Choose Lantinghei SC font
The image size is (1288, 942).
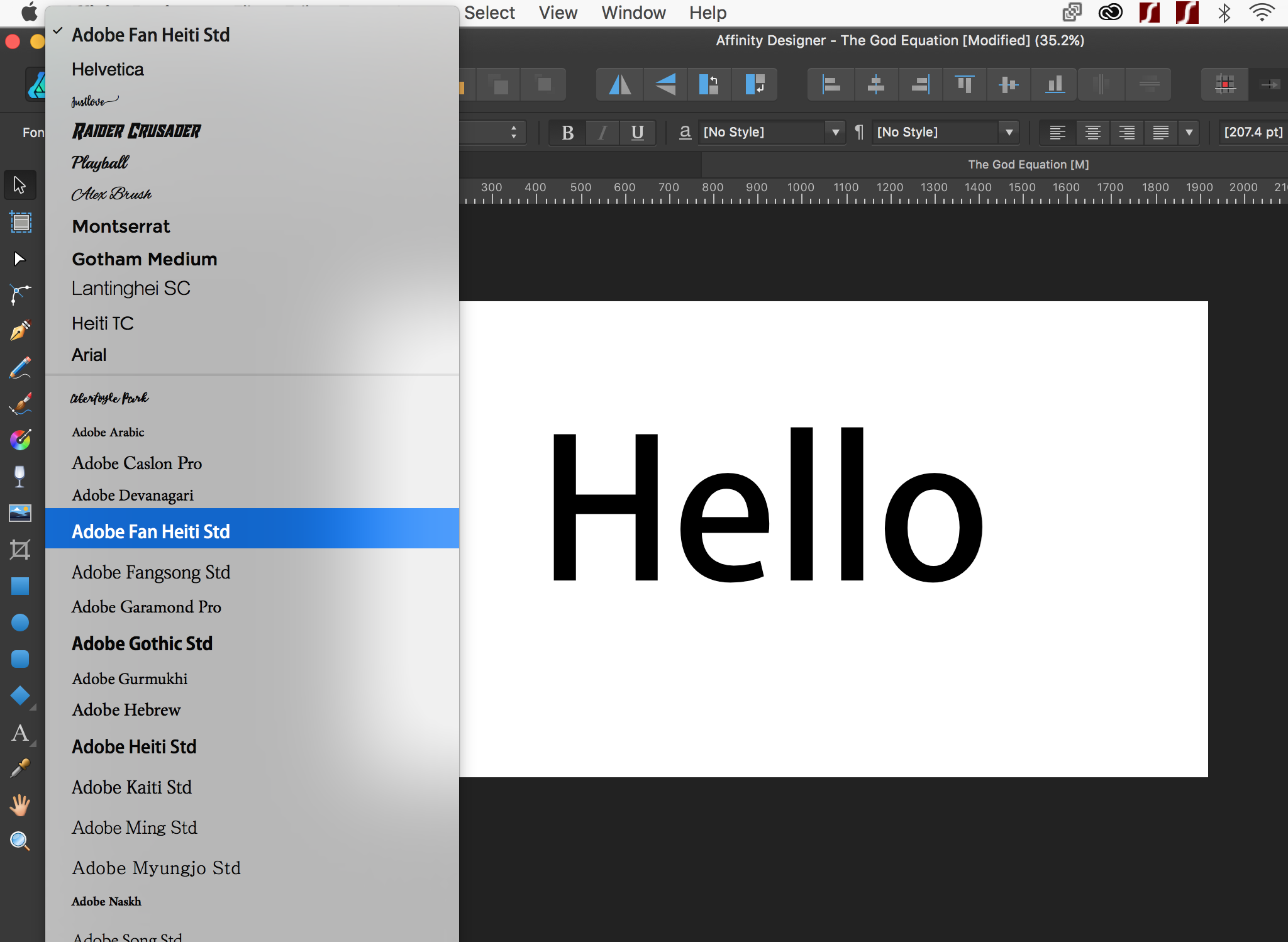click(x=252, y=288)
